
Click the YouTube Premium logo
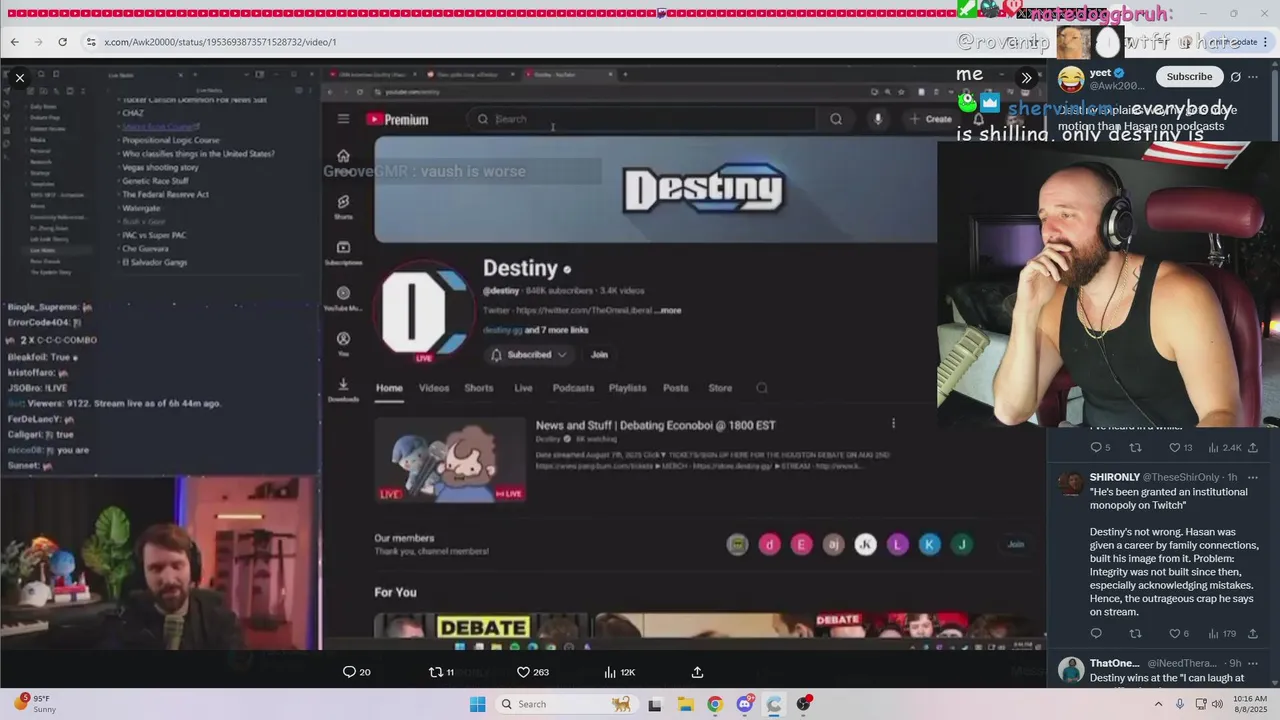397,119
